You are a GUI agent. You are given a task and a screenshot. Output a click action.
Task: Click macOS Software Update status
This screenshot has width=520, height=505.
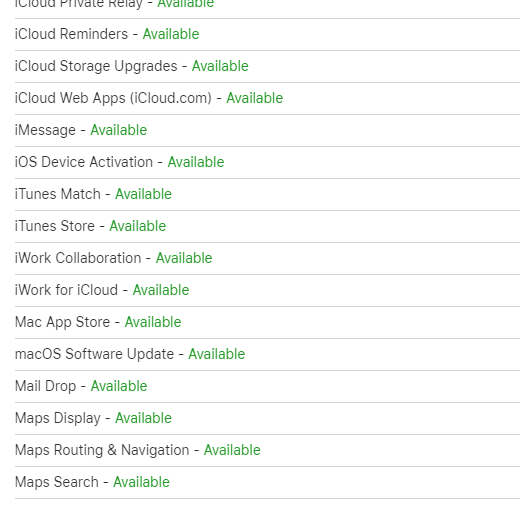tap(267, 354)
